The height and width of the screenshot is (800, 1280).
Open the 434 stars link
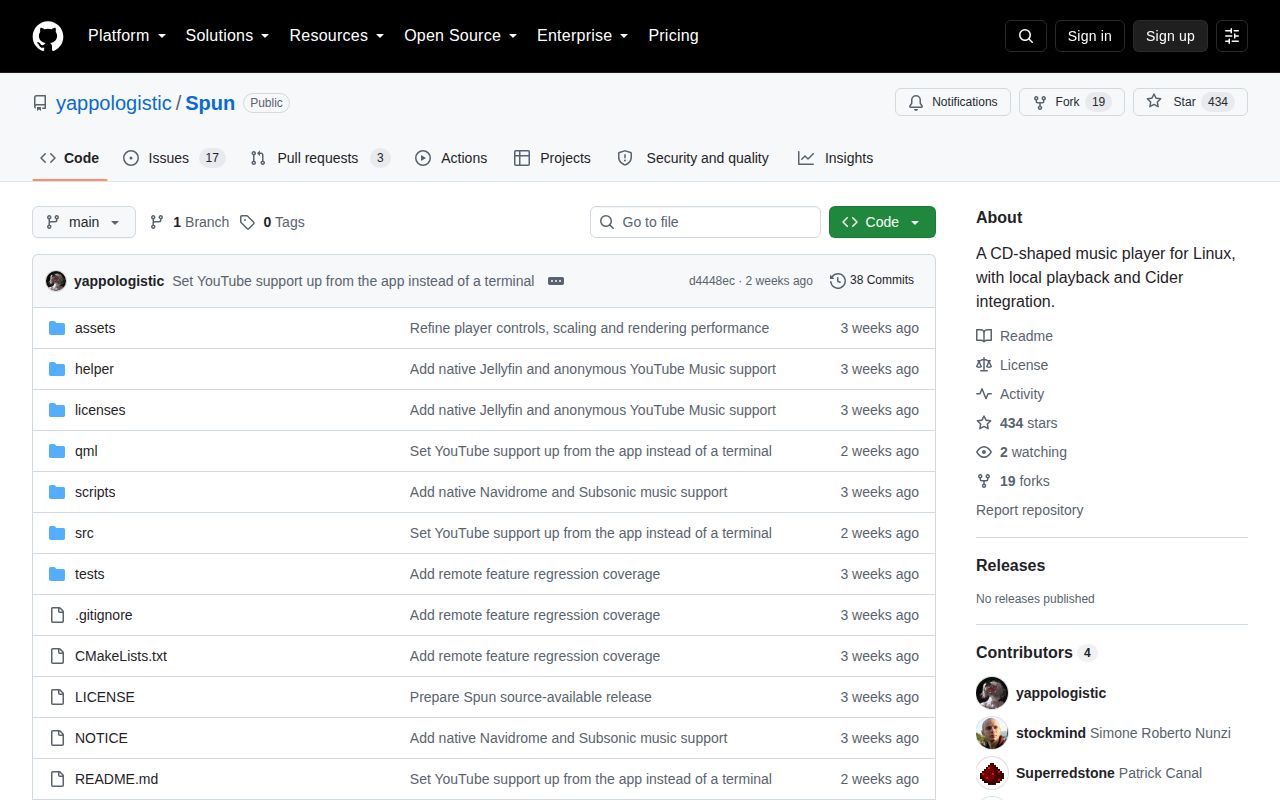1017,423
